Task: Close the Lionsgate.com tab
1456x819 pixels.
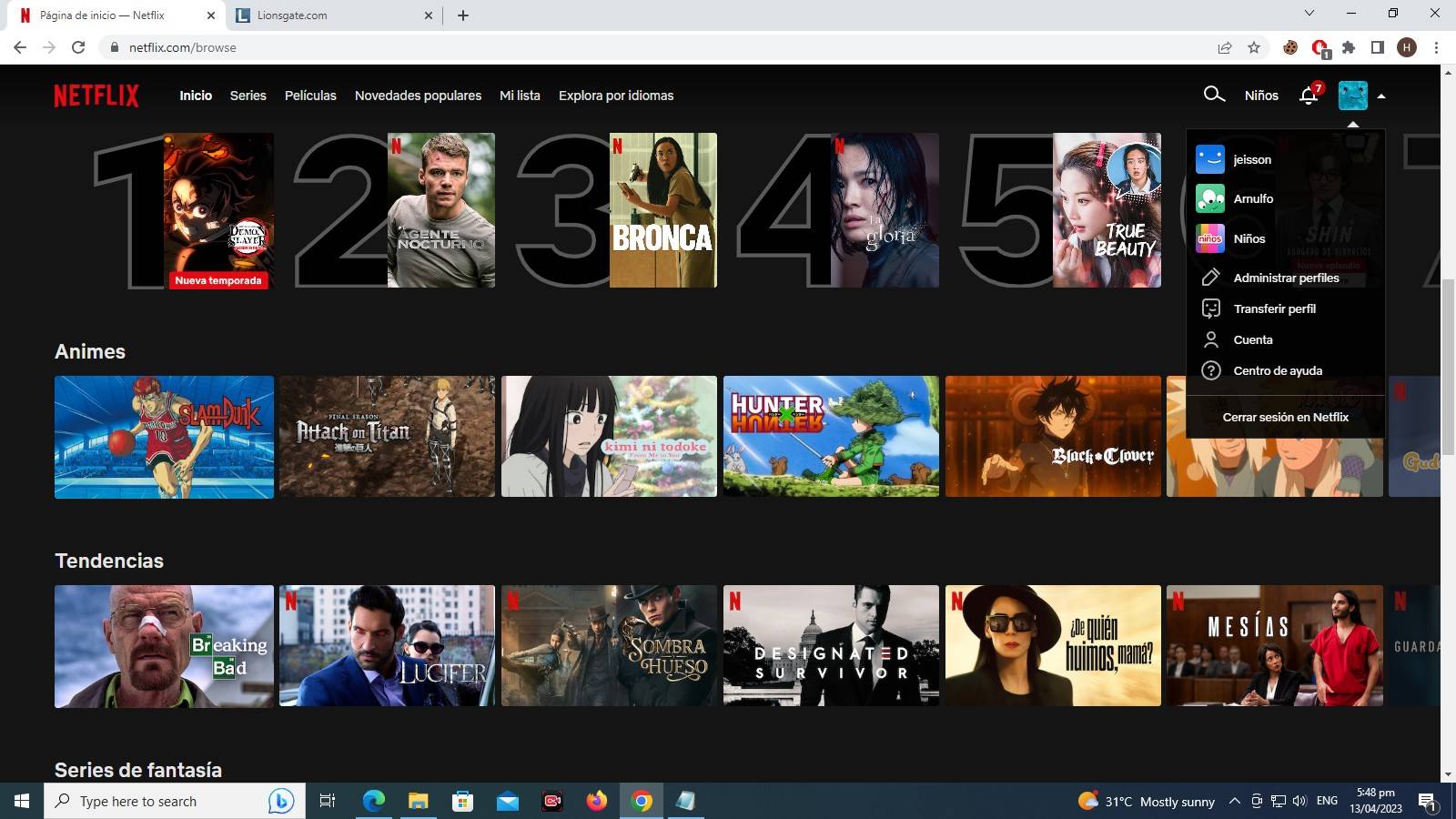Action: coord(429,15)
